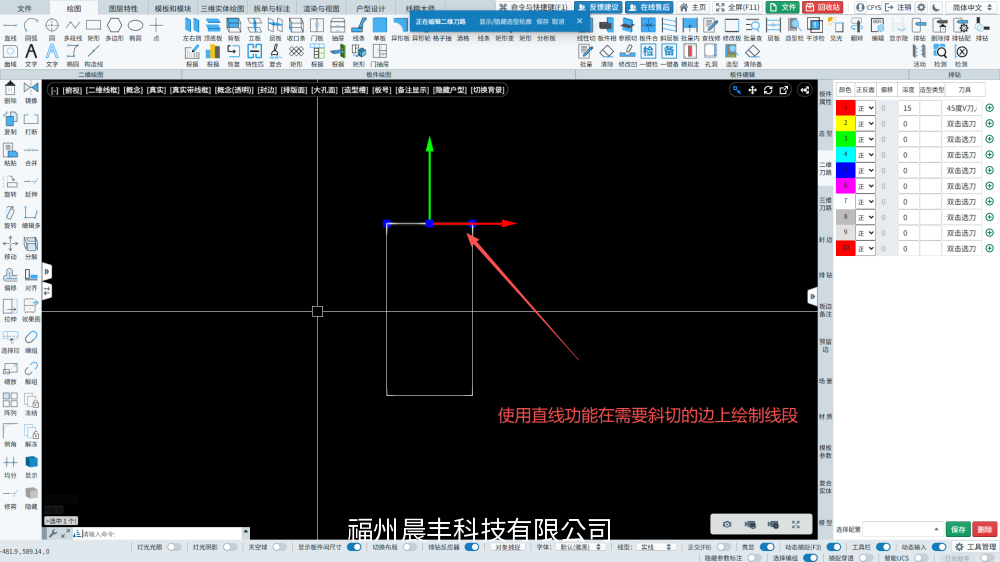The width and height of the screenshot is (1000, 562).
Task: Switch to 图层特性 ribbon tab
Action: (123, 8)
